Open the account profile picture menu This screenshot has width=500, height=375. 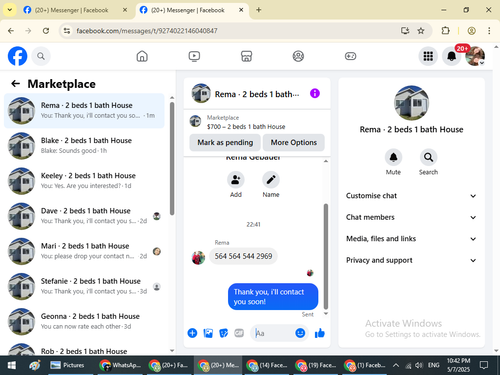click(475, 56)
